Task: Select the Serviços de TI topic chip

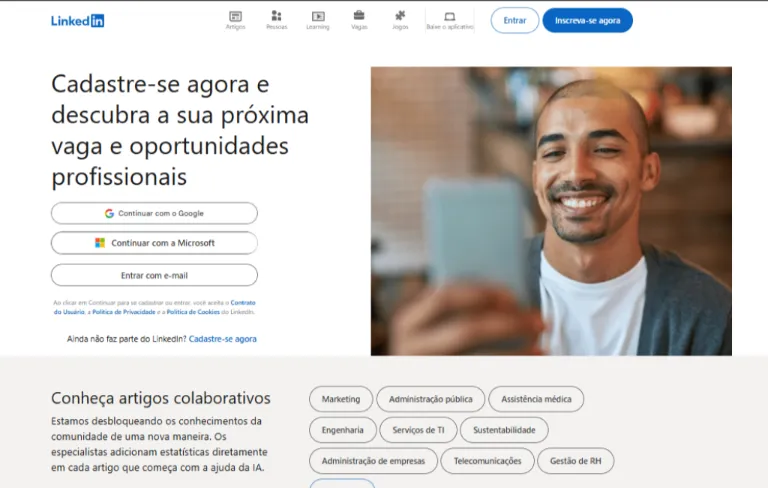Action: 418,430
